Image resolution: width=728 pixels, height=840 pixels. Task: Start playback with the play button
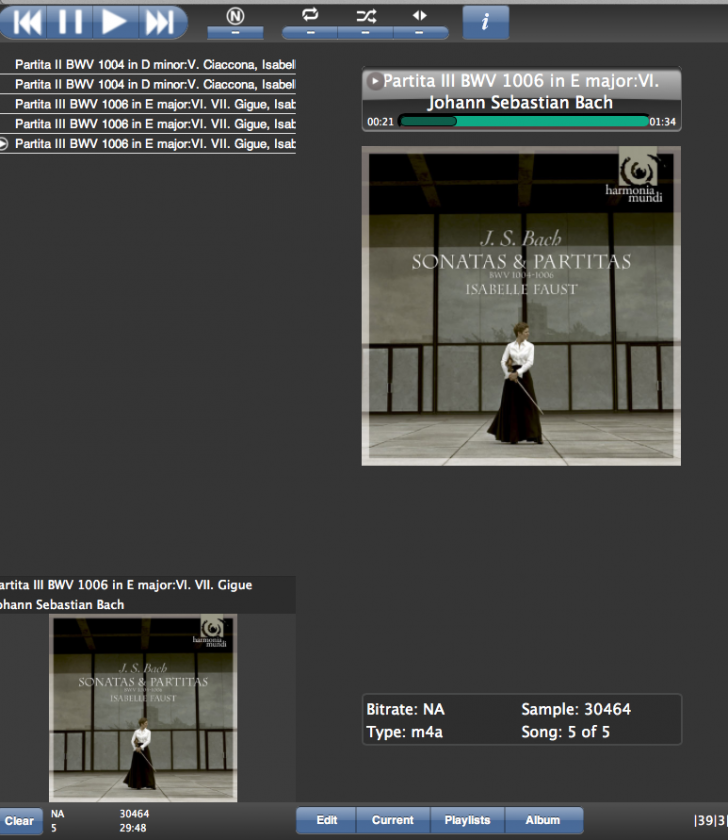(x=115, y=22)
